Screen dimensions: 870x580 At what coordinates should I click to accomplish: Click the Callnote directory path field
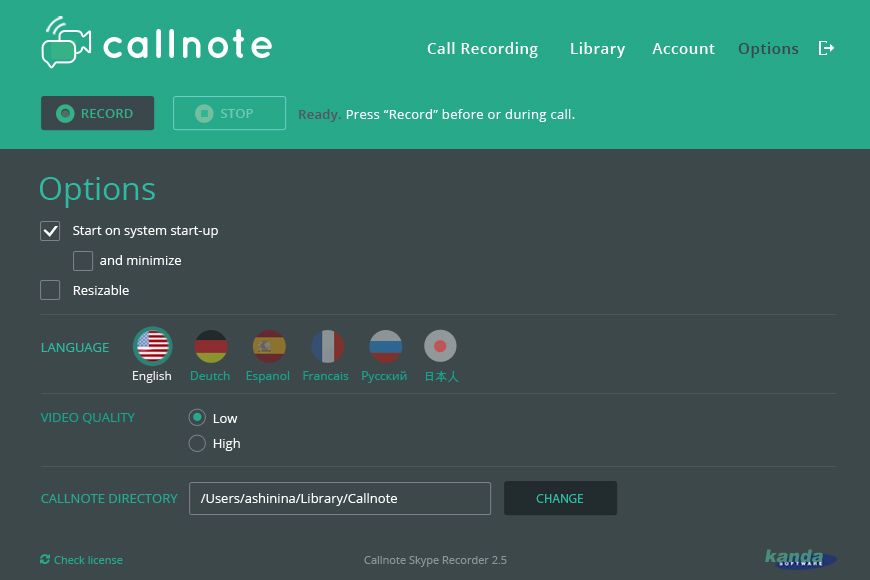point(340,498)
